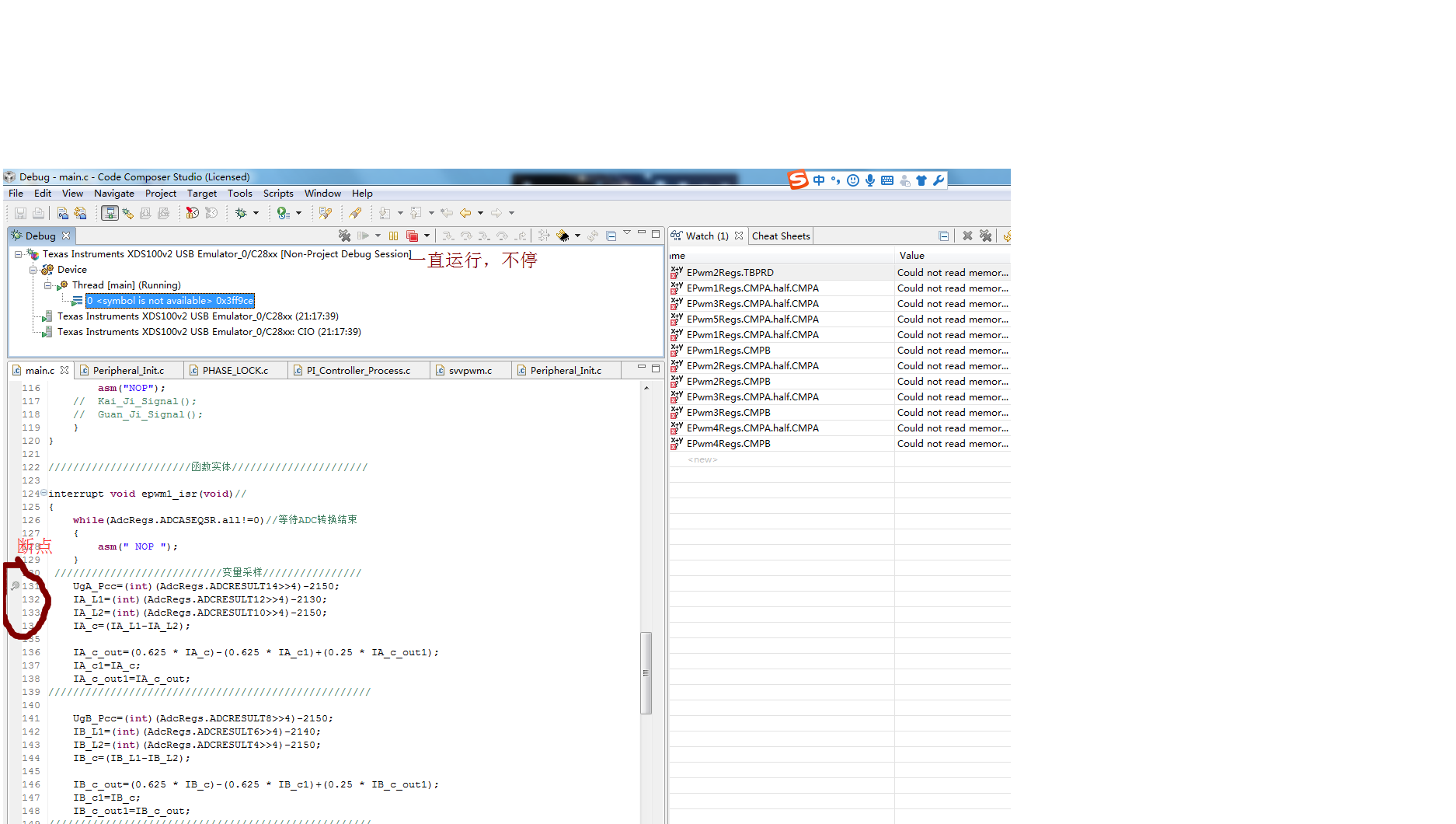Open the Navigate menu

tap(114, 194)
